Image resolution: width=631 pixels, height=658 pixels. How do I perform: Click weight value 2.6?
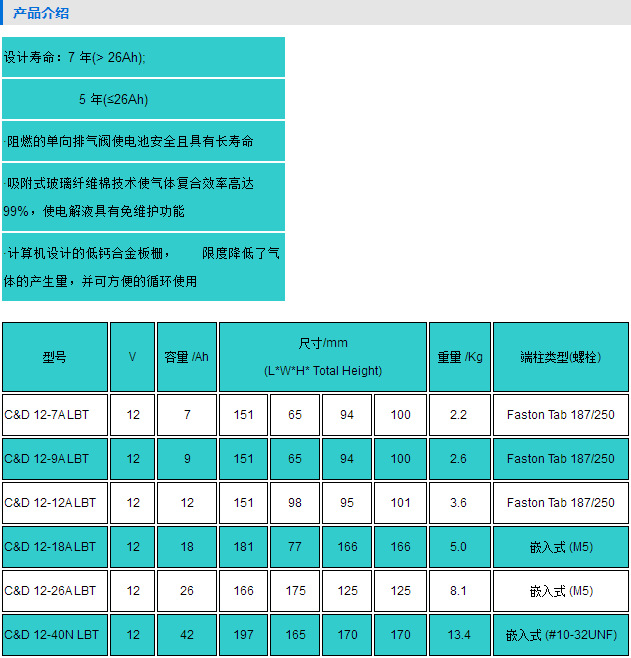(x=460, y=459)
